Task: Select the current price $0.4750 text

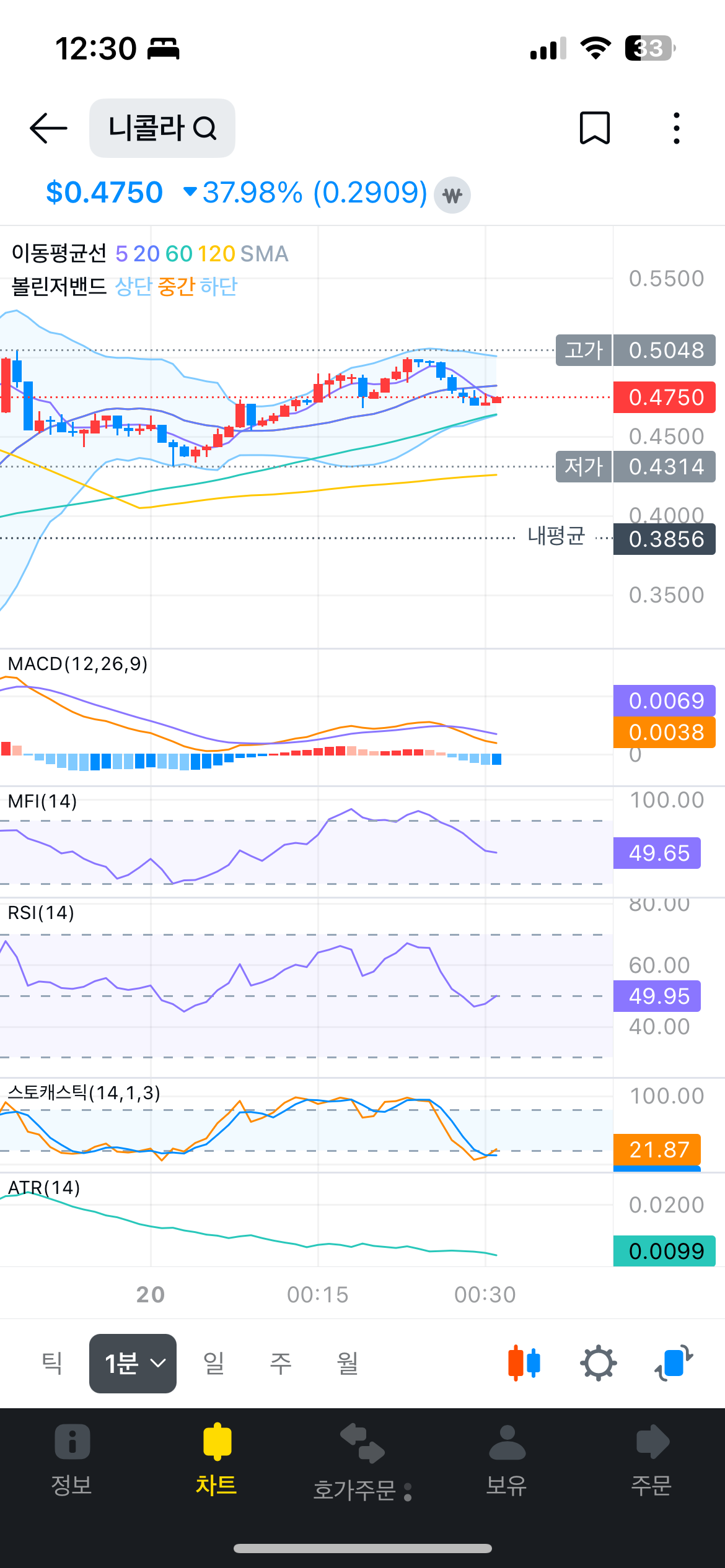Action: [x=104, y=193]
